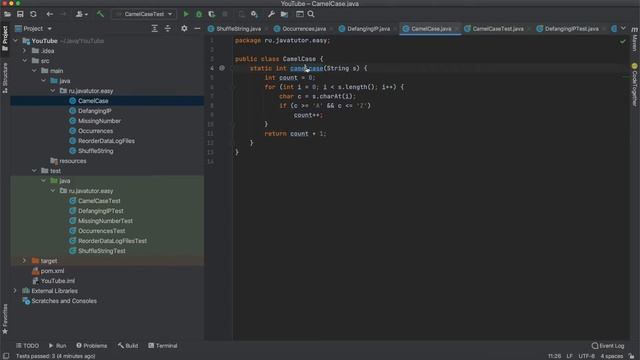Navigate back with the left arrow

[49, 14]
